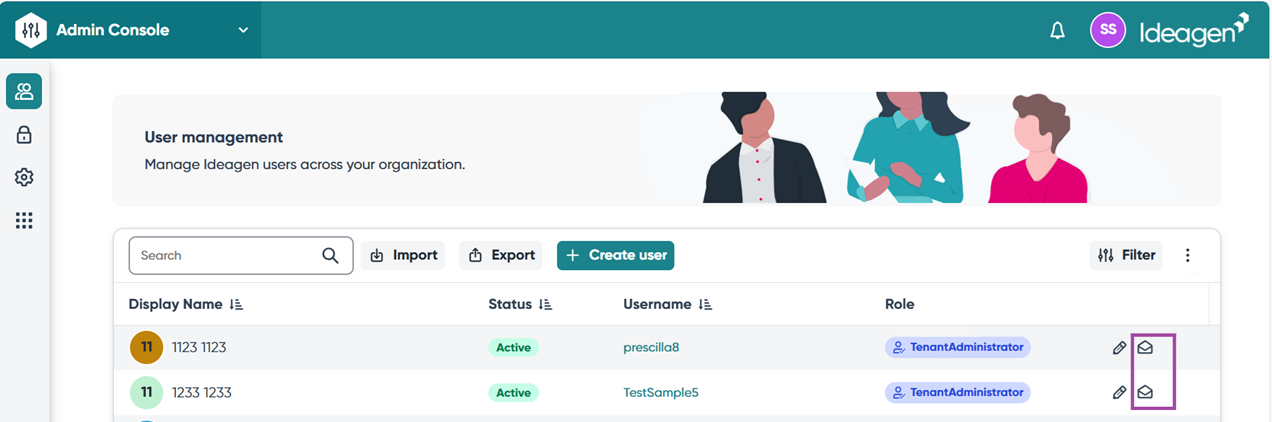Image resolution: width=1272 pixels, height=422 pixels.
Task: Sort by Status column
Action: pos(545,304)
